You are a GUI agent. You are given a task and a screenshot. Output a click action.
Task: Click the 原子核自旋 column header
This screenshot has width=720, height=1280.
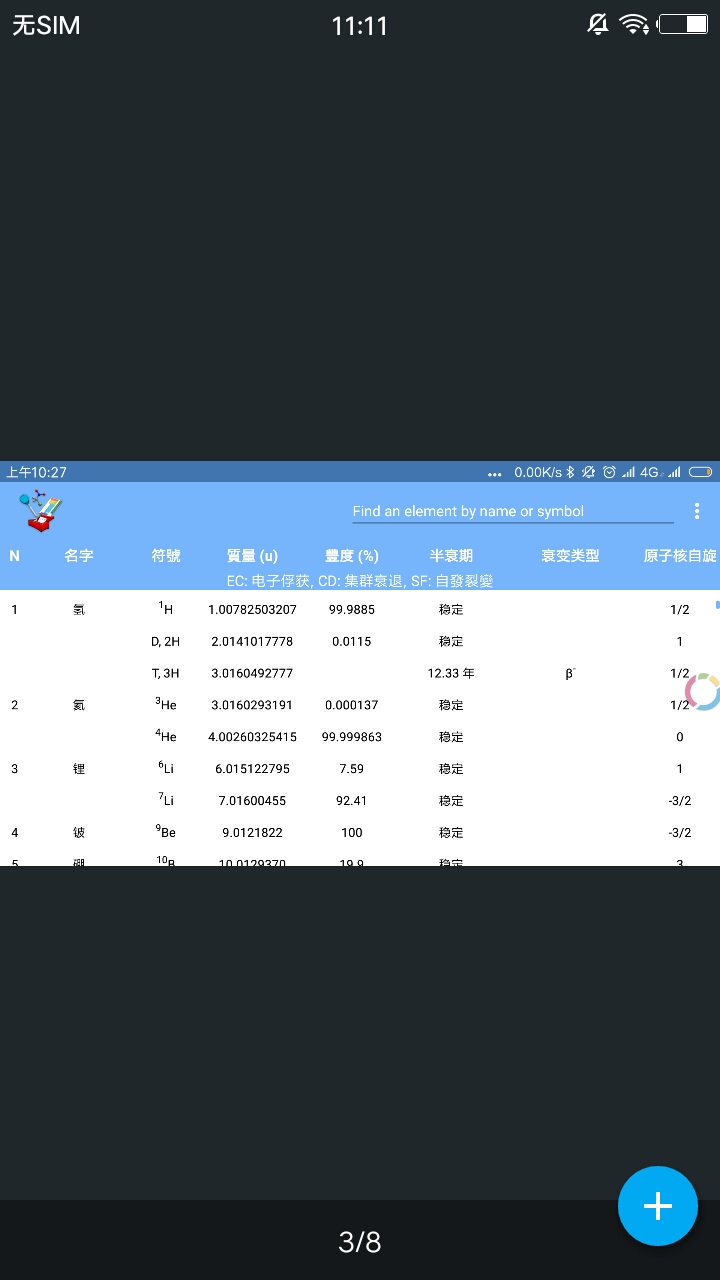(x=680, y=556)
